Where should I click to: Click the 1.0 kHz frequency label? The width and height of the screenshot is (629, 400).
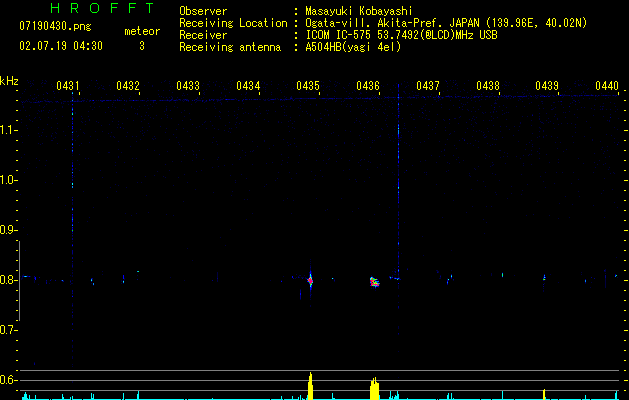pos(7,180)
